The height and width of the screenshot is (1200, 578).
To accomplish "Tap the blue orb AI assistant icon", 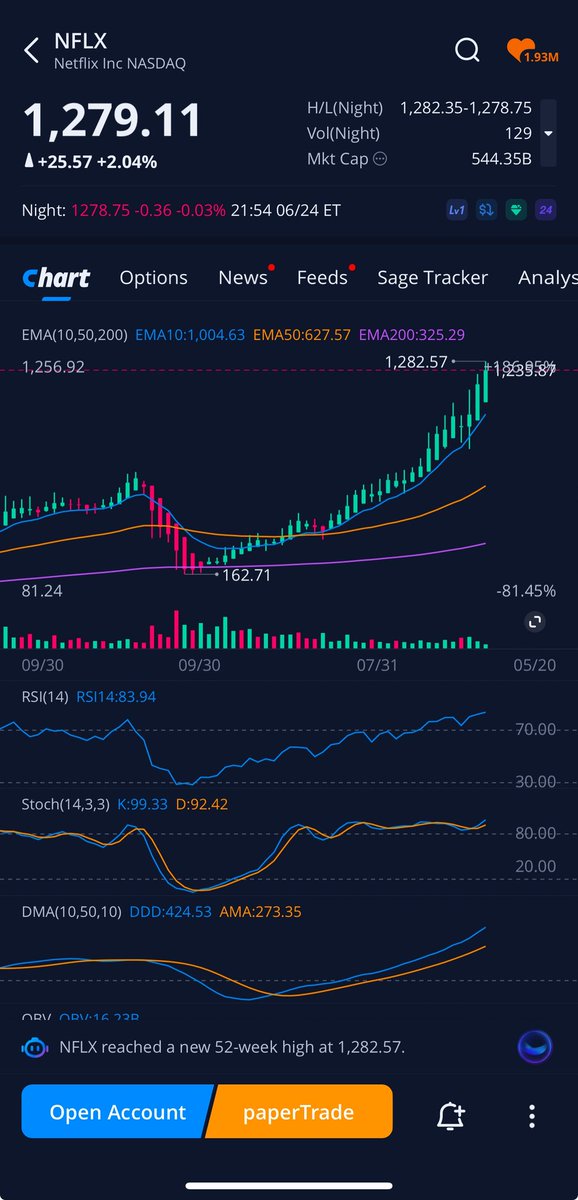I will point(535,1047).
